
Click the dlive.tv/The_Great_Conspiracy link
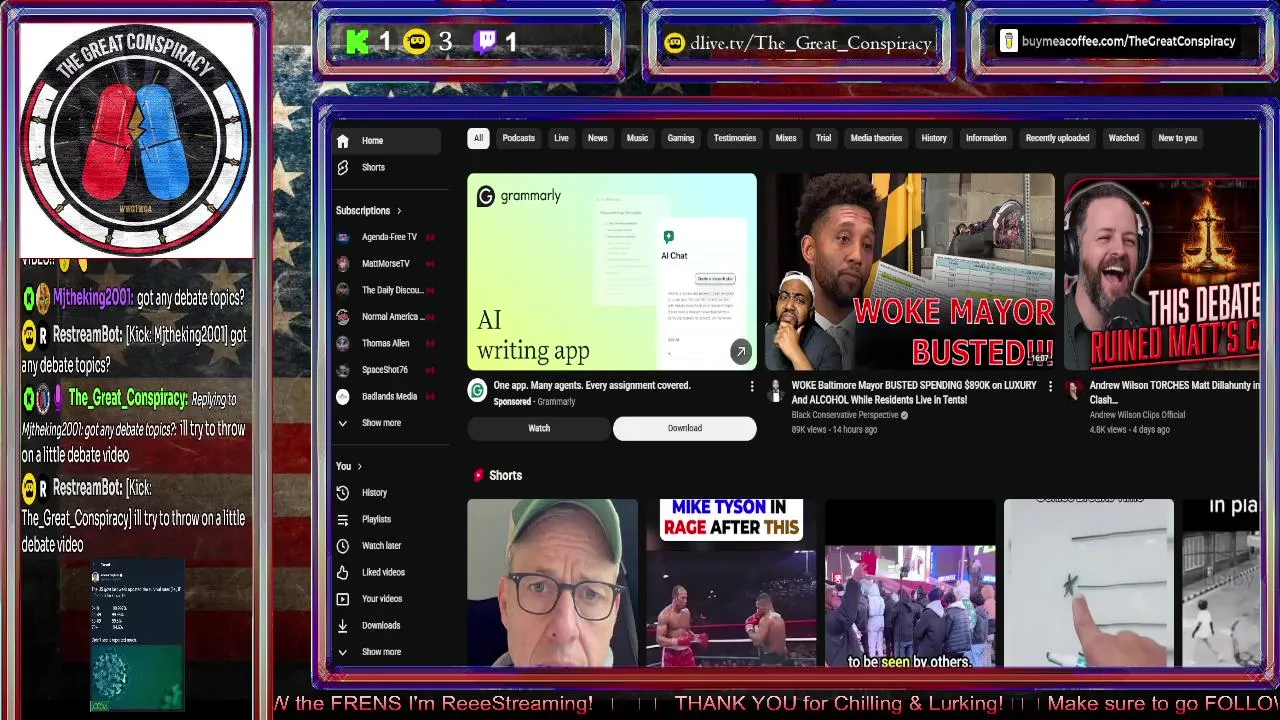click(810, 43)
